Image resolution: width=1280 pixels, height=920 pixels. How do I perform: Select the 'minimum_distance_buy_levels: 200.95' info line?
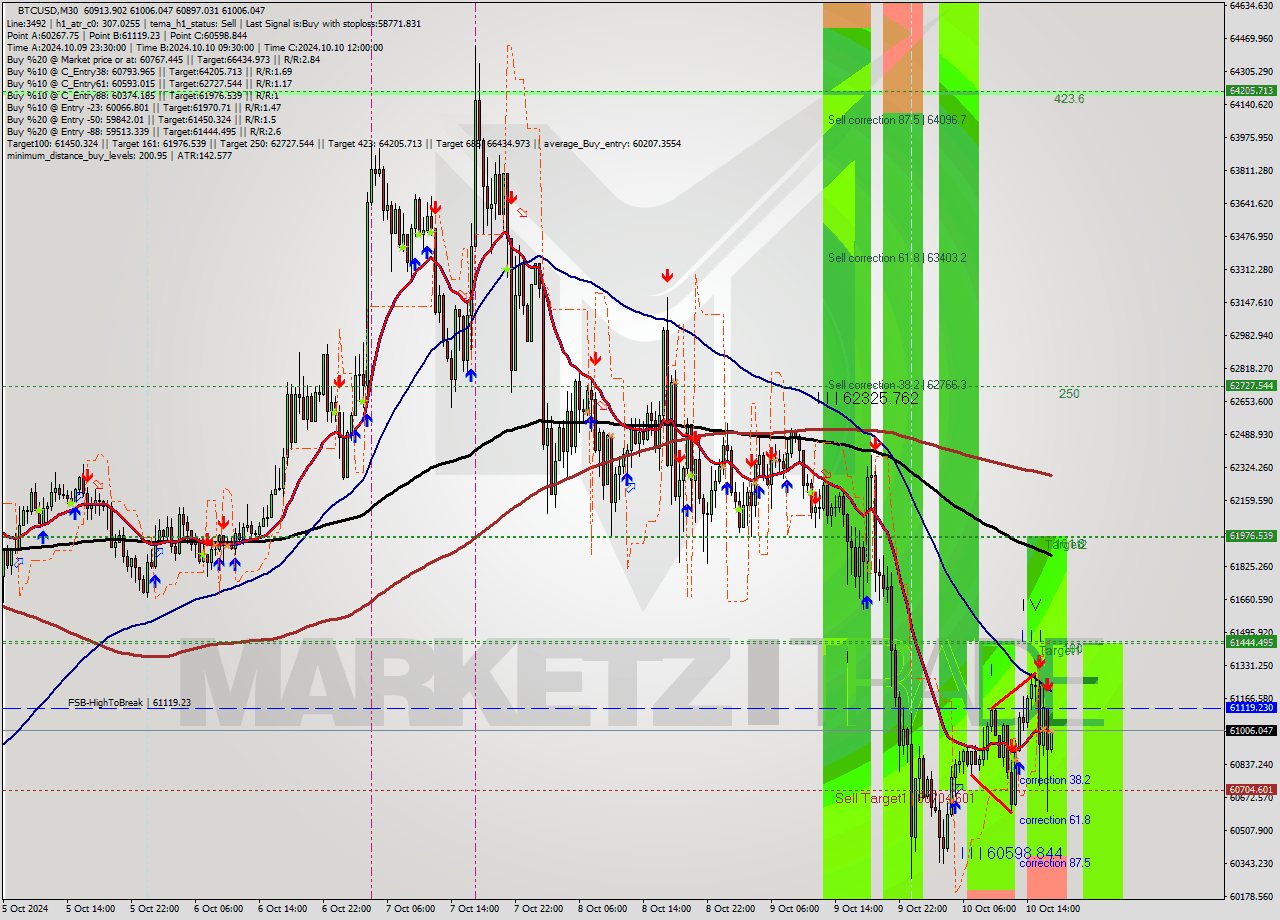coord(119,155)
